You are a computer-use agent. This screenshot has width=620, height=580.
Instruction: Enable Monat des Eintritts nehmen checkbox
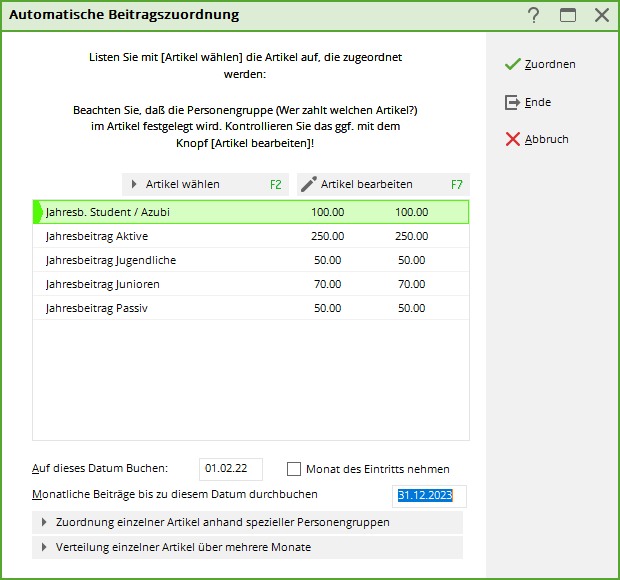coord(294,469)
